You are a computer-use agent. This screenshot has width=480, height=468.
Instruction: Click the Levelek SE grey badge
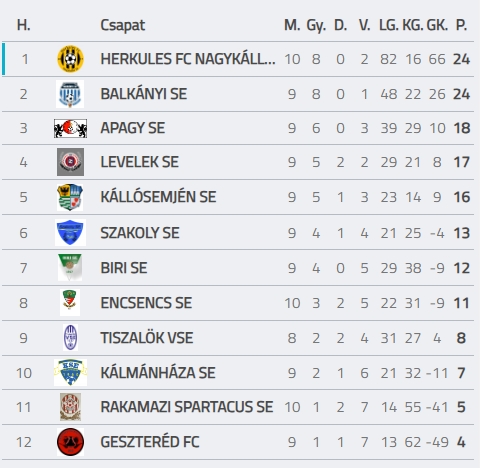(70, 162)
